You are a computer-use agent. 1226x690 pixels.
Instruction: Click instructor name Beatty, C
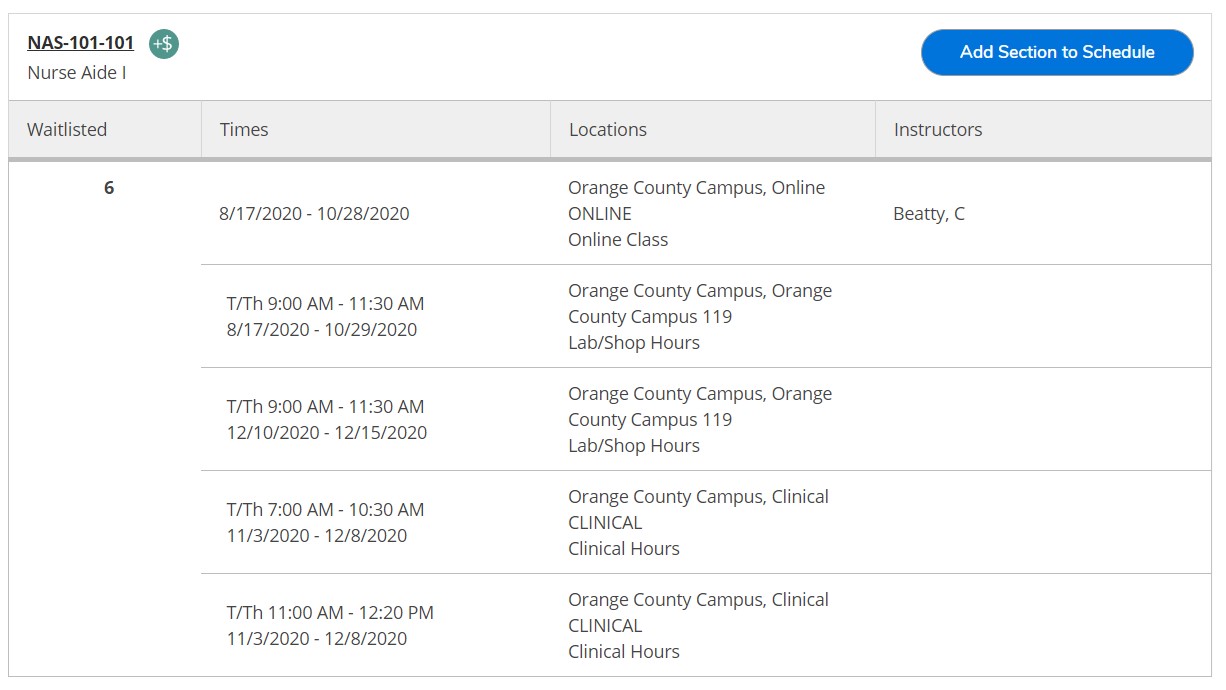(x=928, y=213)
